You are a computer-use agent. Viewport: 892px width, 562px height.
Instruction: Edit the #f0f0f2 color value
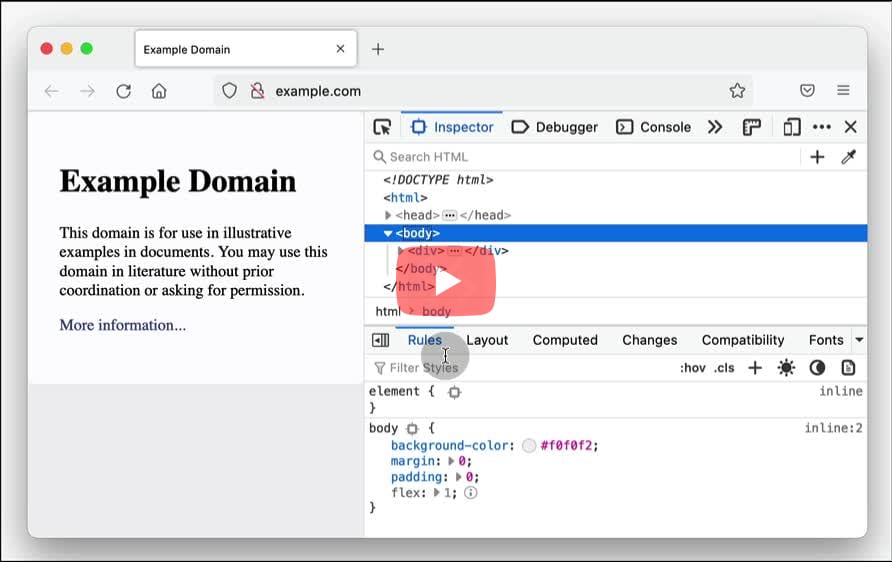566,445
